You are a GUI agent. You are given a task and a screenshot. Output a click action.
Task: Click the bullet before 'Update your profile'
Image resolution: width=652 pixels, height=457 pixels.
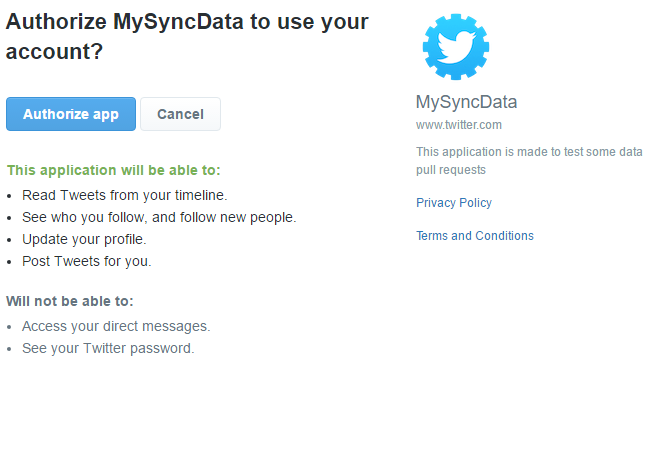9,240
